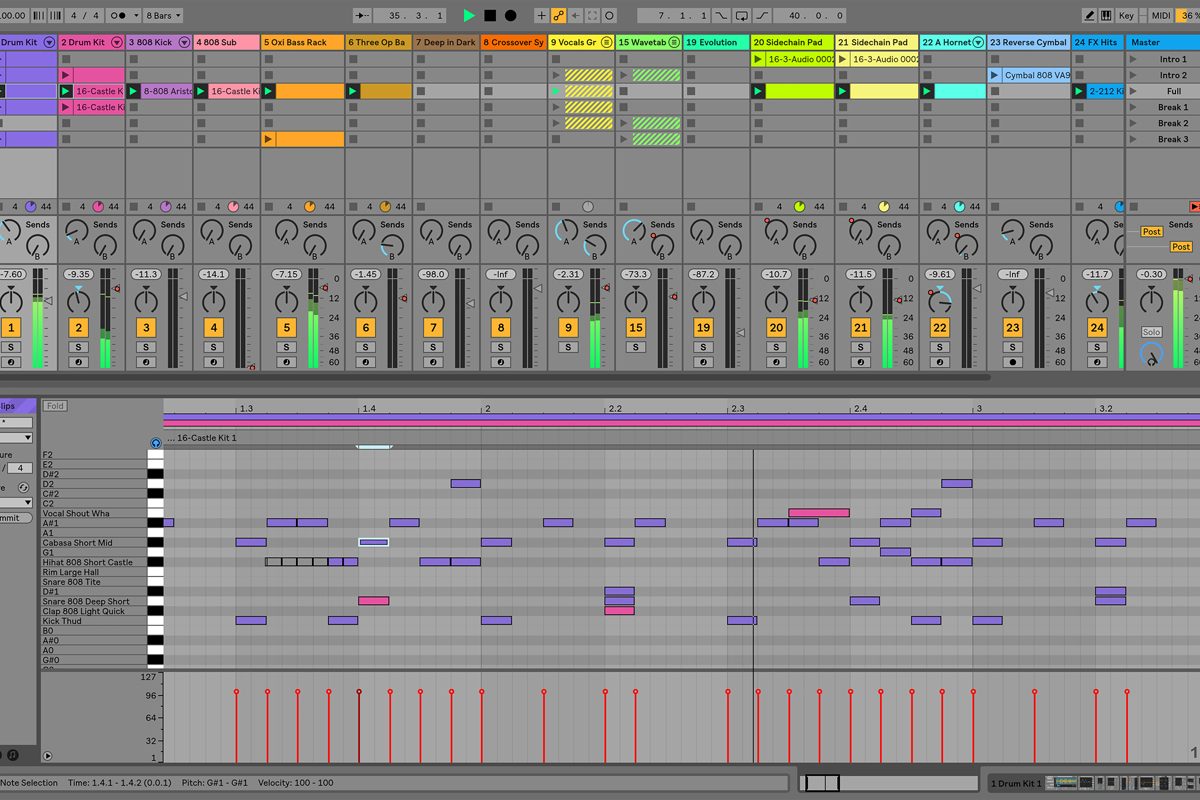Unfold the 9 Vocals Gr group track
Image resolution: width=1200 pixels, height=800 pixels.
606,42
